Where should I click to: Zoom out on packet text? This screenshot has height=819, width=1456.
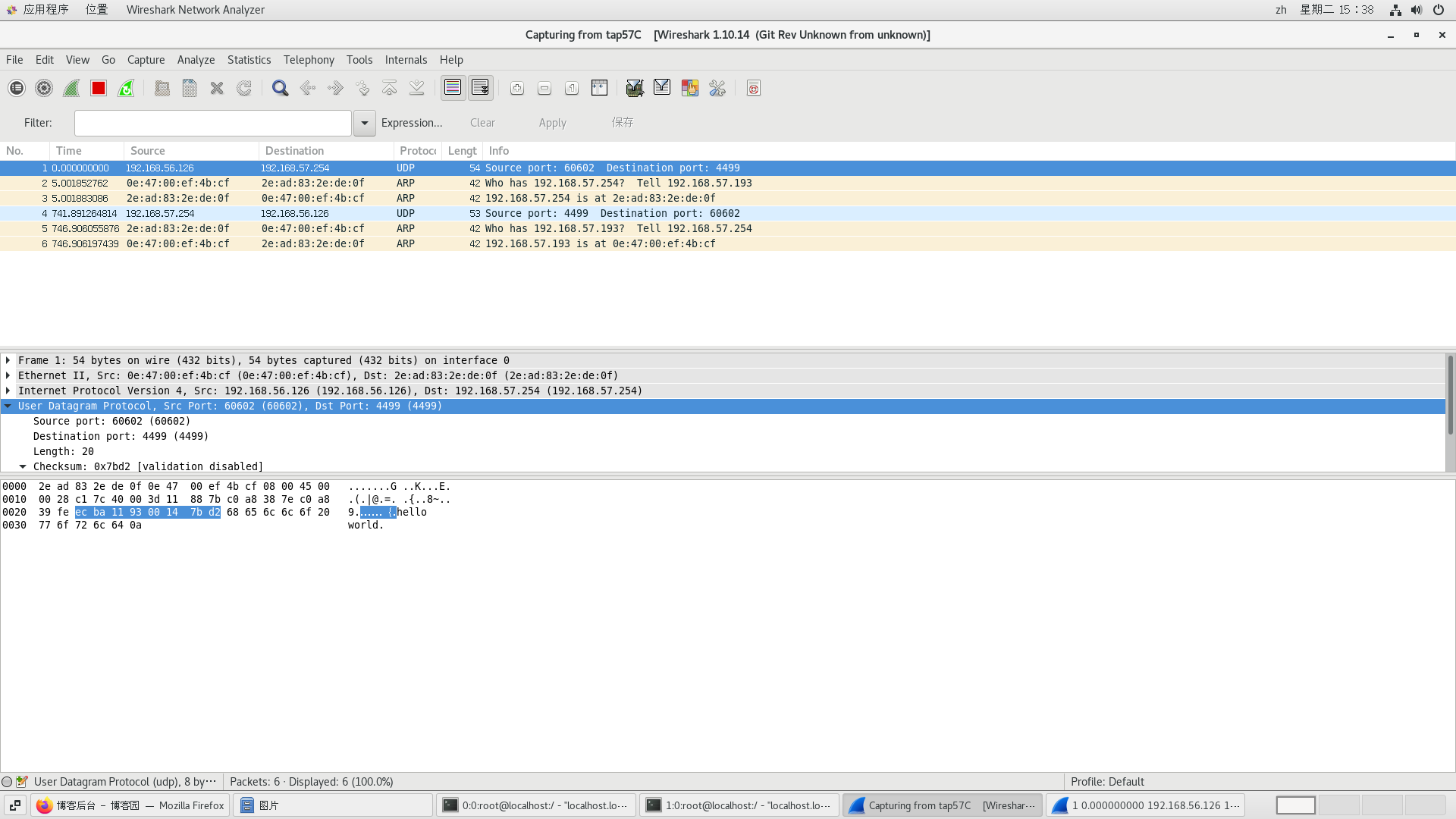click(x=544, y=88)
